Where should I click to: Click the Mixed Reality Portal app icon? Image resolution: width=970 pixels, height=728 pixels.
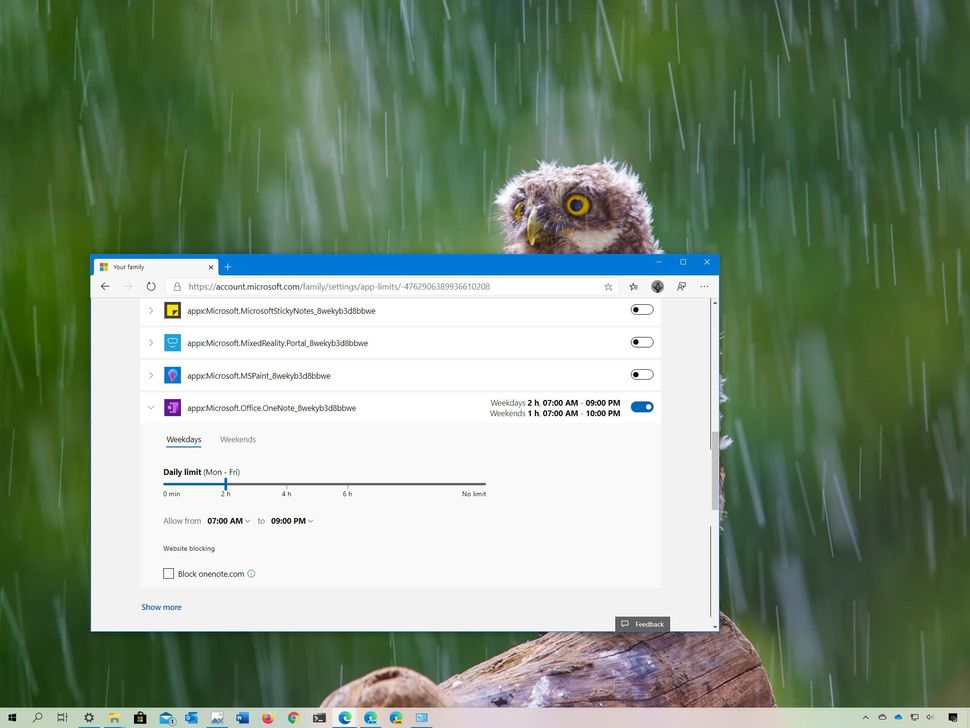tap(172, 343)
